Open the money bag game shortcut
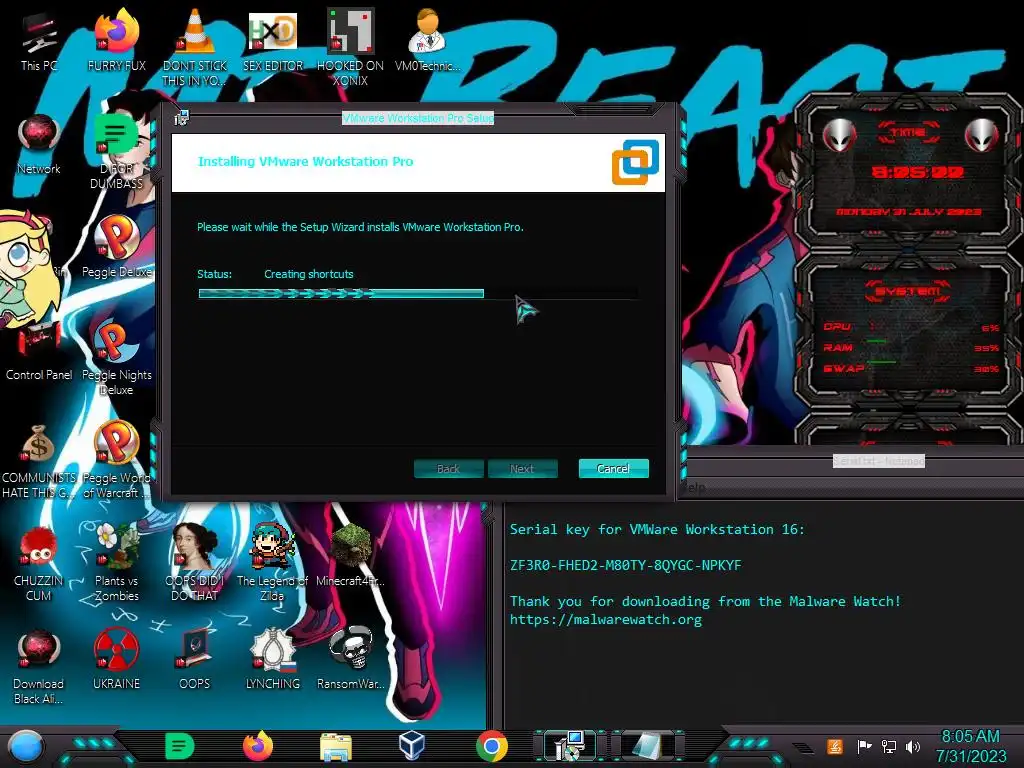Viewport: 1024px width, 768px height. [x=39, y=460]
